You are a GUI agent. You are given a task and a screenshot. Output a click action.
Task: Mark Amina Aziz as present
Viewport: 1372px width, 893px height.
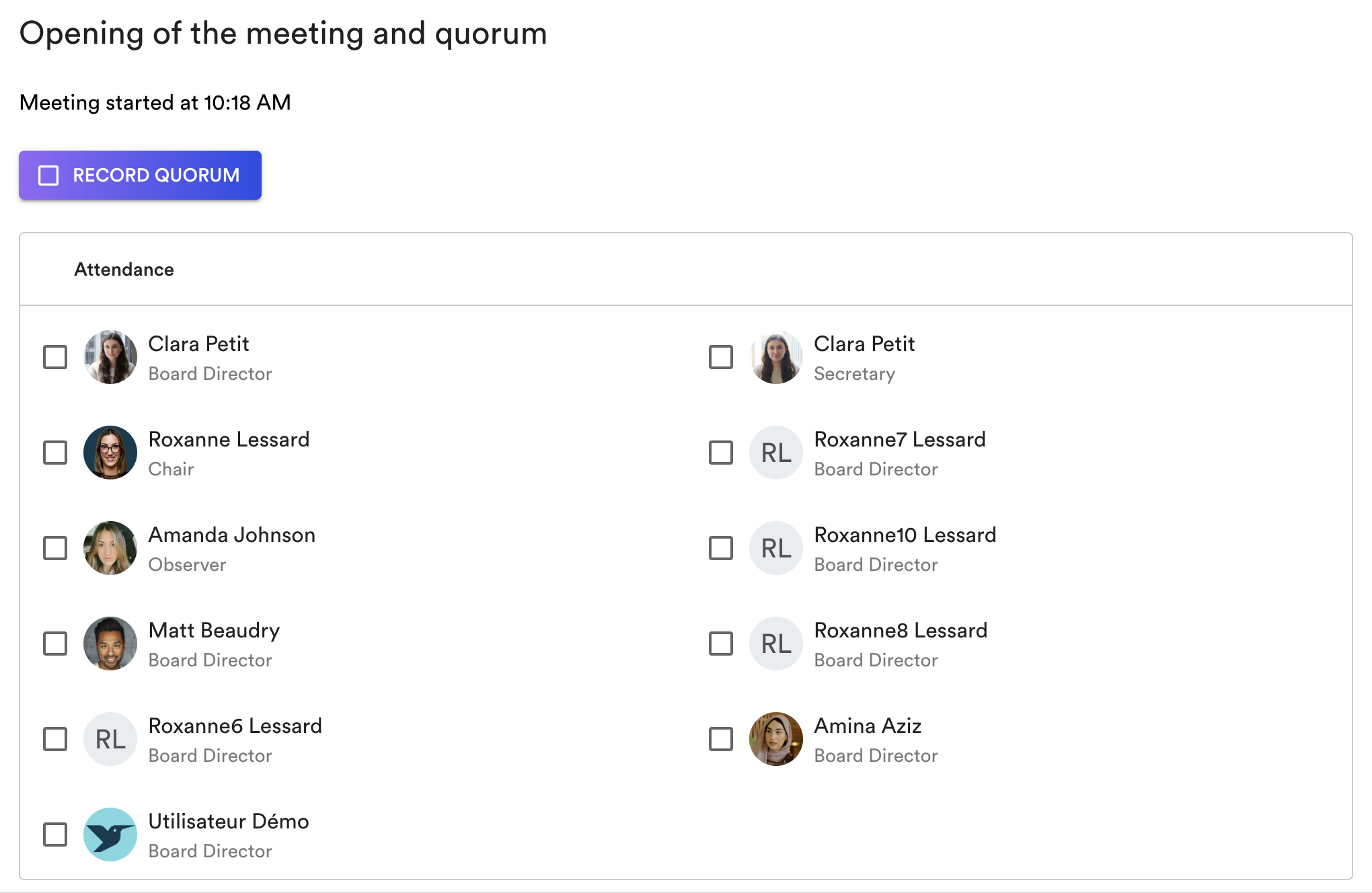(x=721, y=739)
